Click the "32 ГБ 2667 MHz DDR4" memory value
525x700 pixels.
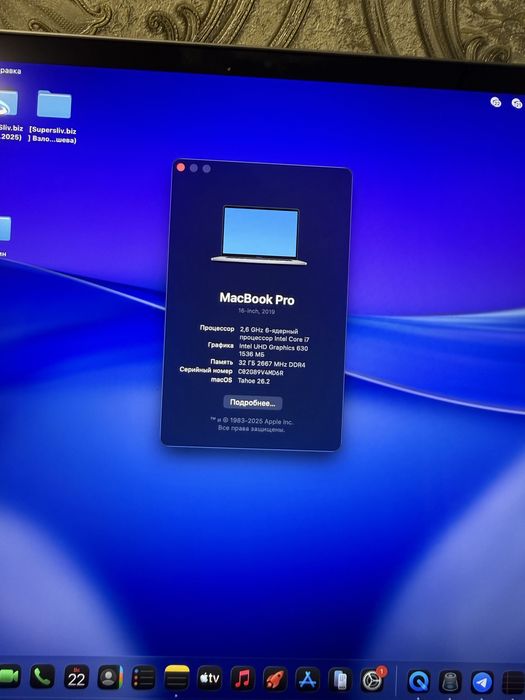click(x=272, y=364)
